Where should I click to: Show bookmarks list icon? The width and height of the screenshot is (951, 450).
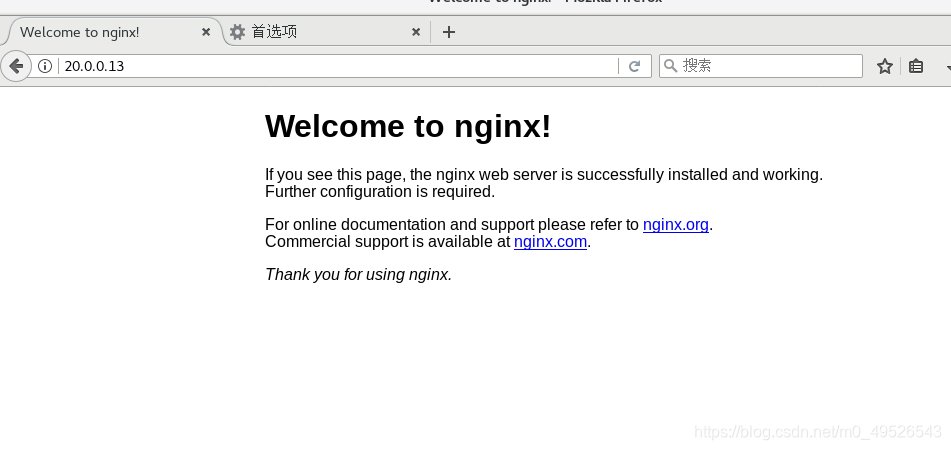(x=916, y=66)
